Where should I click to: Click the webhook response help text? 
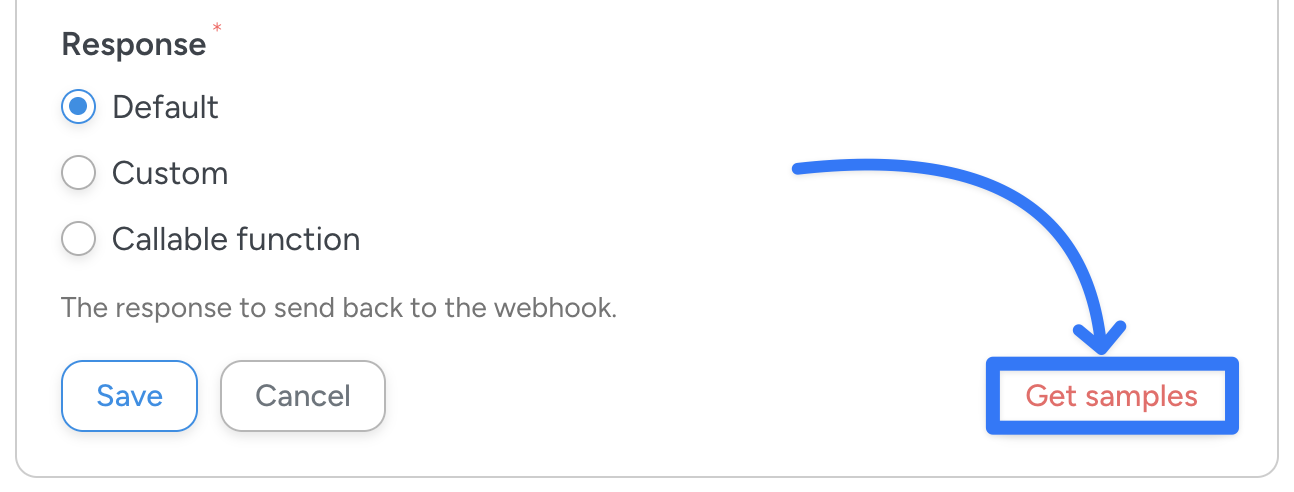[338, 306]
